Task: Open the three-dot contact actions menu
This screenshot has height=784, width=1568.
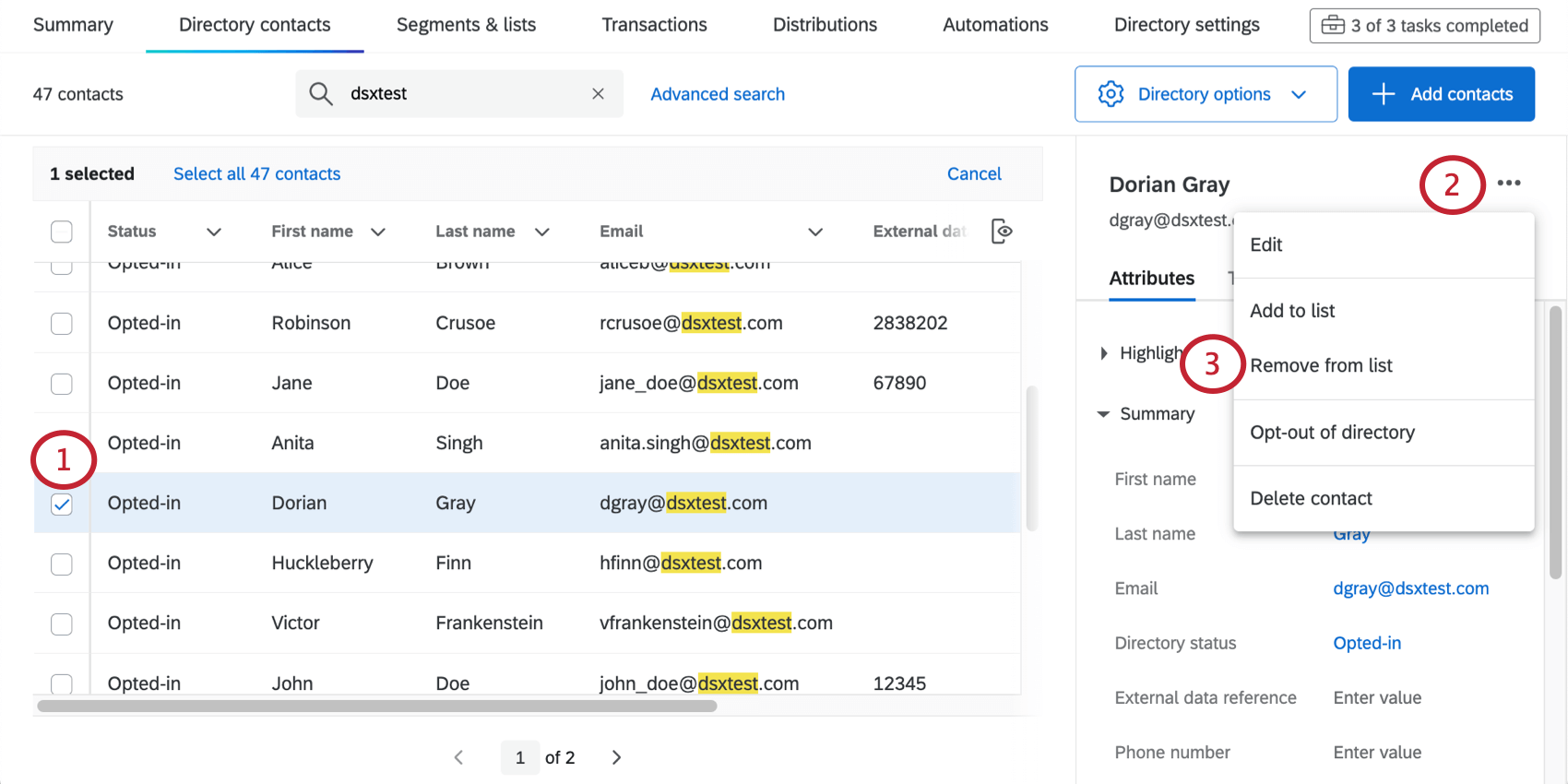Action: coord(1509,183)
